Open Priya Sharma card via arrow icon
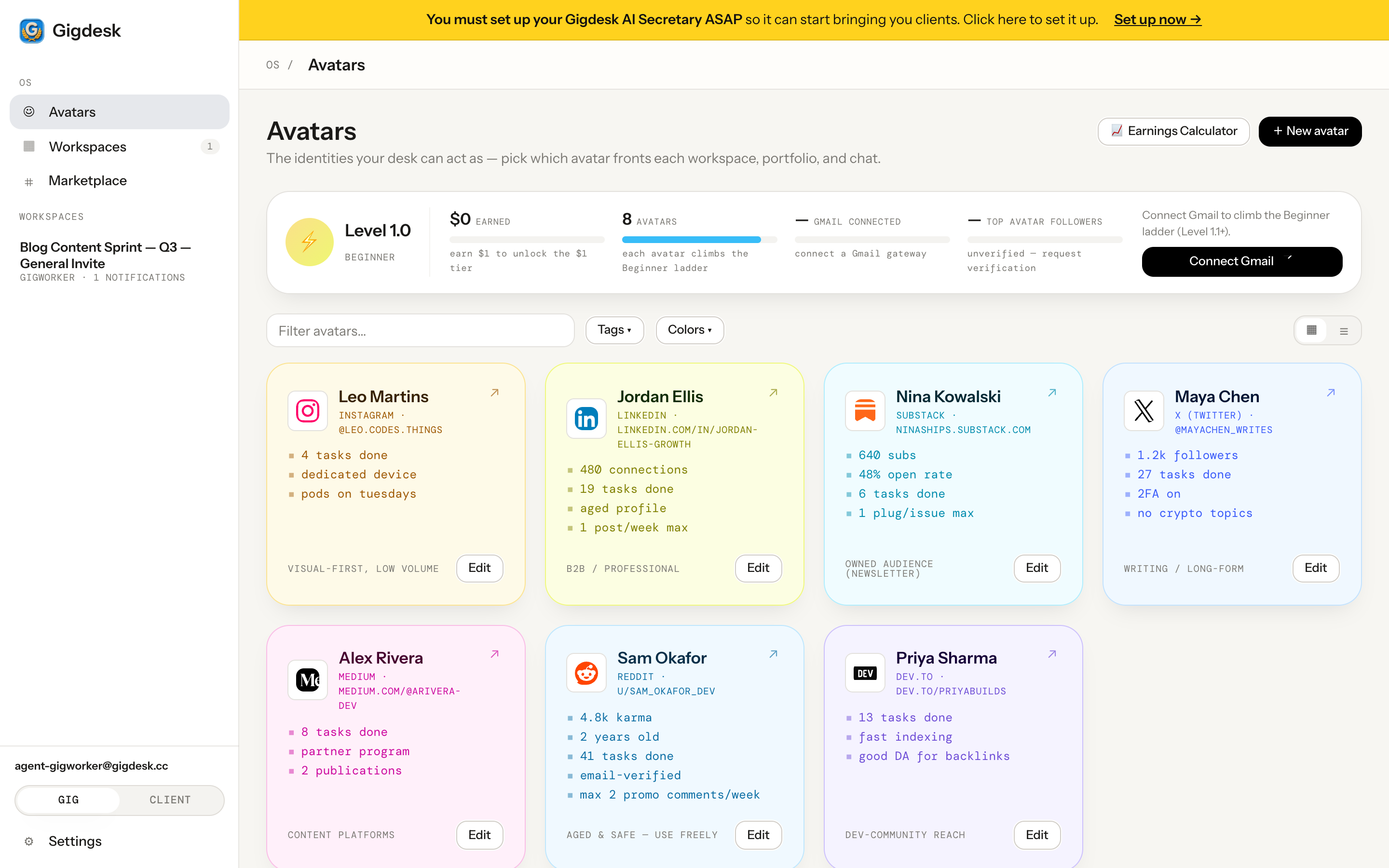Viewport: 1389px width, 868px height. point(1052,654)
